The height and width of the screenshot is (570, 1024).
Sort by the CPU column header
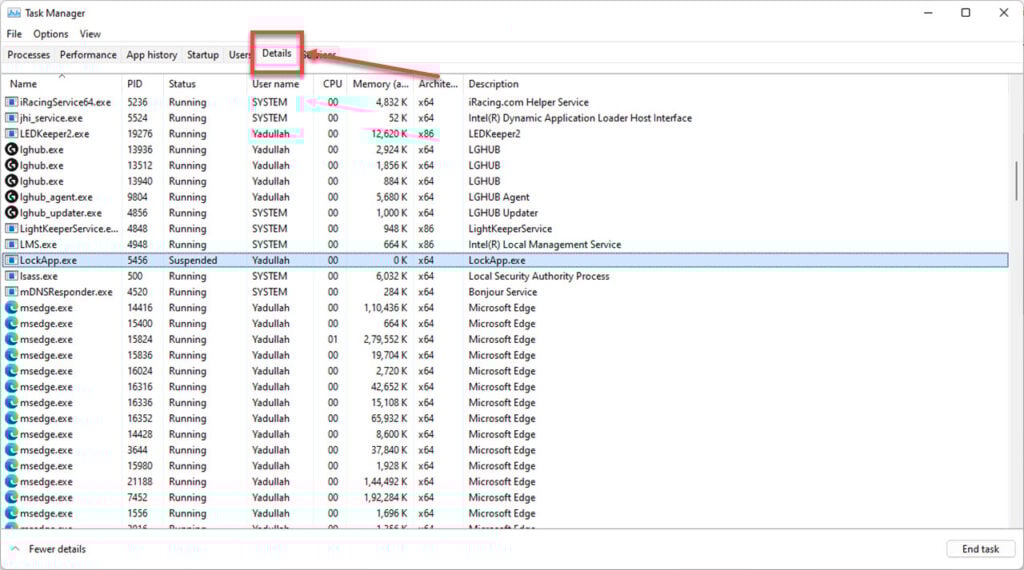pos(330,84)
